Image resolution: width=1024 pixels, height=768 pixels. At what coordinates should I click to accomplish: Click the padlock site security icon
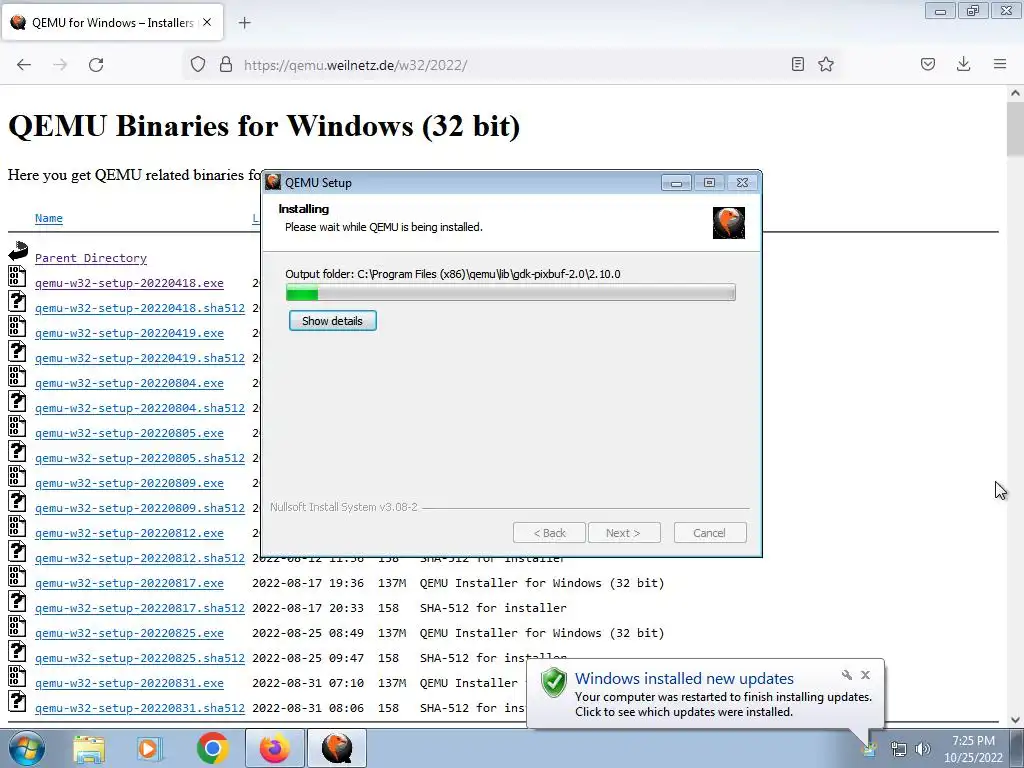226,65
